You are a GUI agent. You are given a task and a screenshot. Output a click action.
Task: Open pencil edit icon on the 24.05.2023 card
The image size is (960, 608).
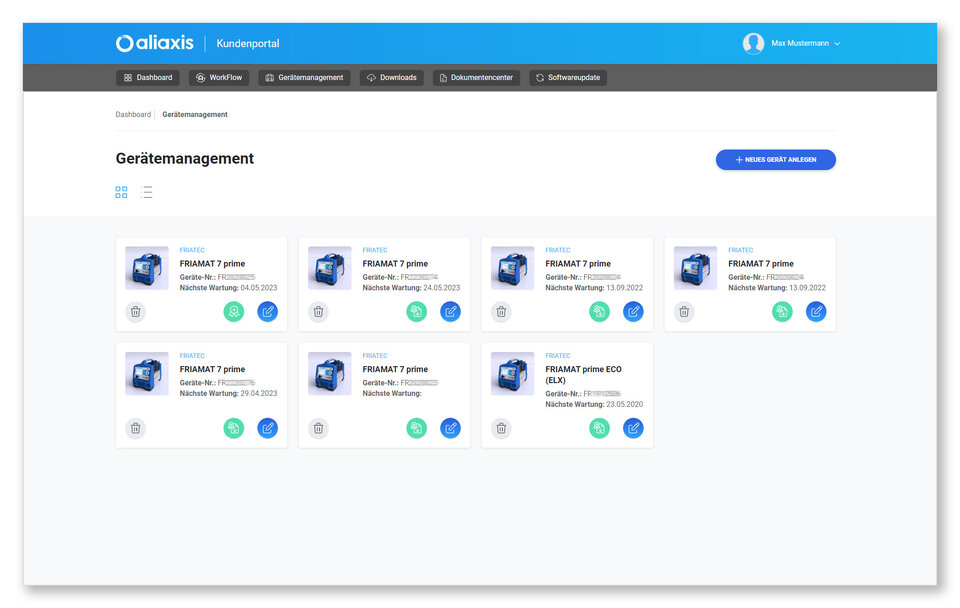[451, 312]
